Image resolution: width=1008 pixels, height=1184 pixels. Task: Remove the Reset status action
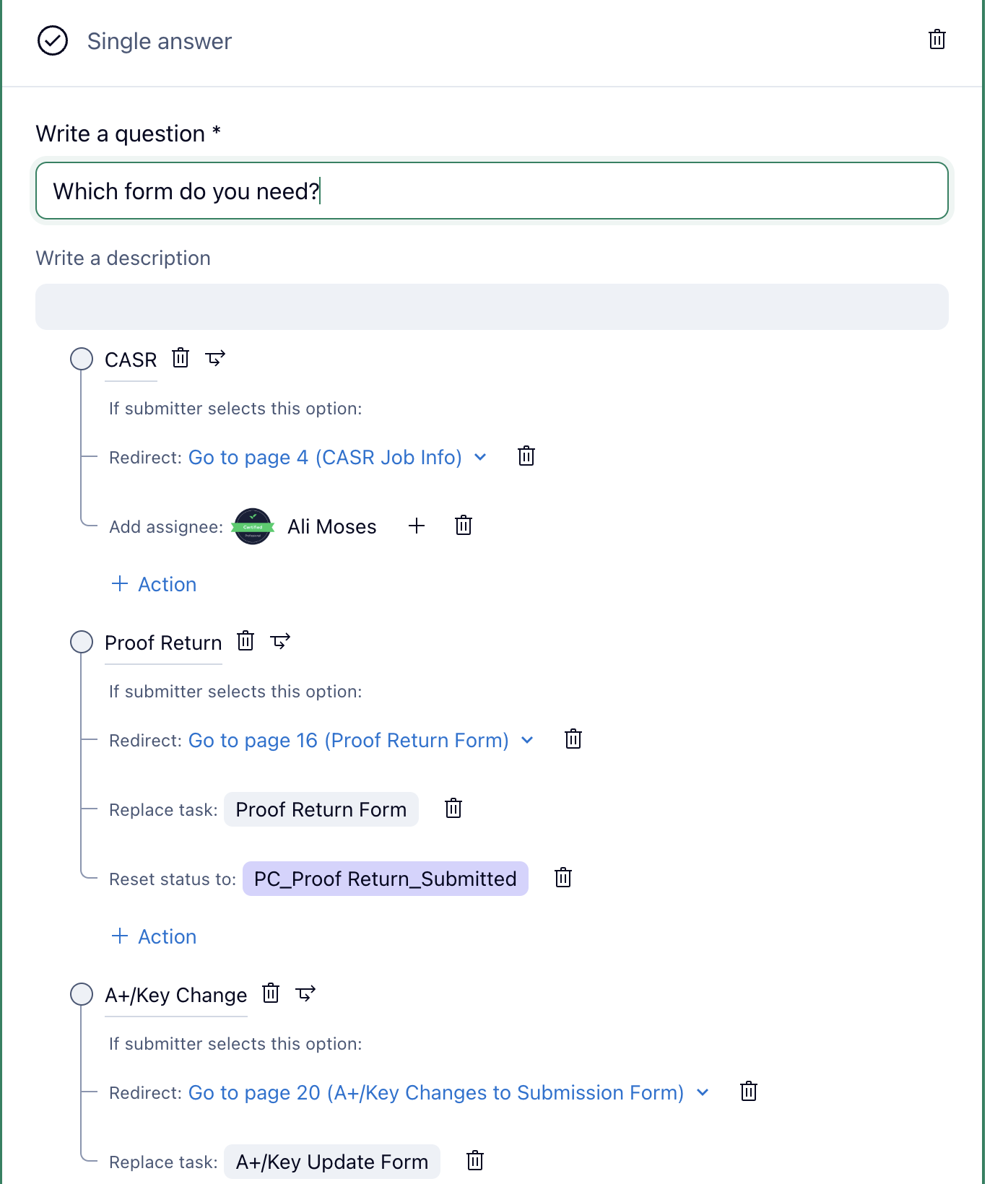(563, 878)
